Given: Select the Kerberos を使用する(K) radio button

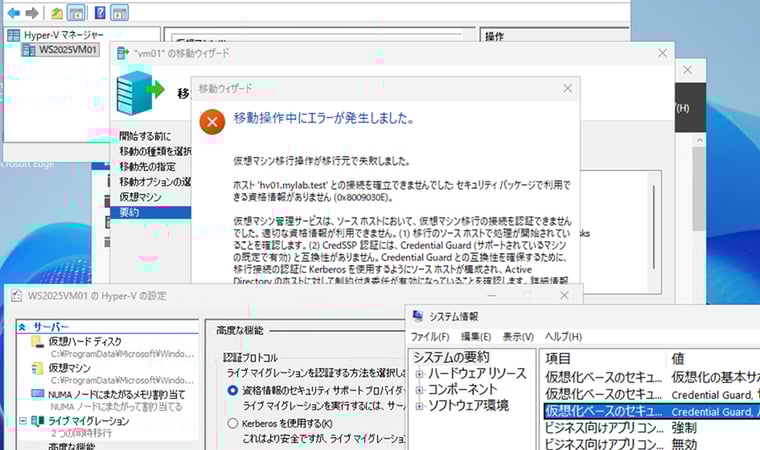Looking at the screenshot, I should coord(233,423).
